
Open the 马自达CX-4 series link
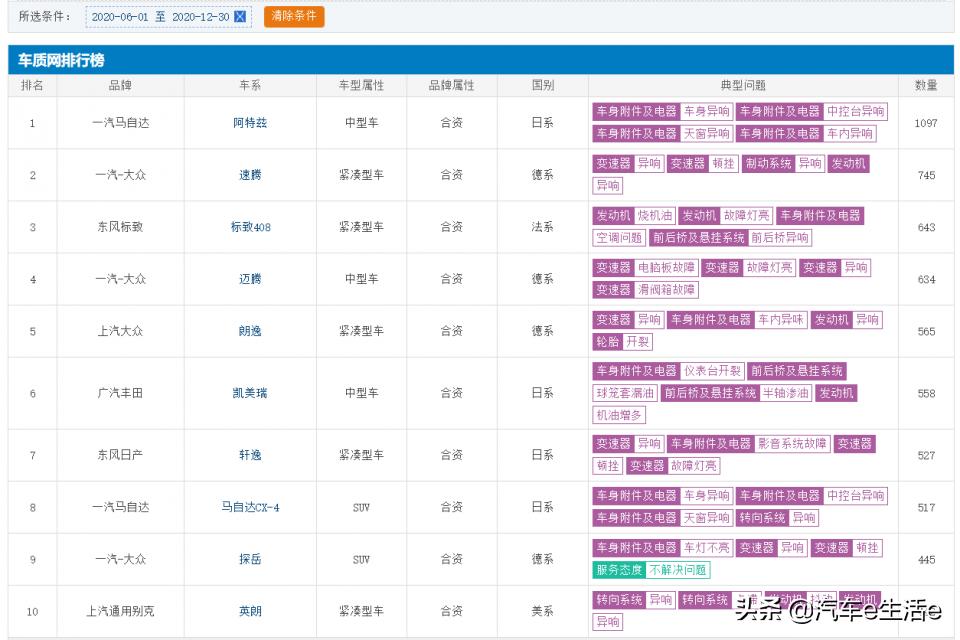(x=250, y=507)
